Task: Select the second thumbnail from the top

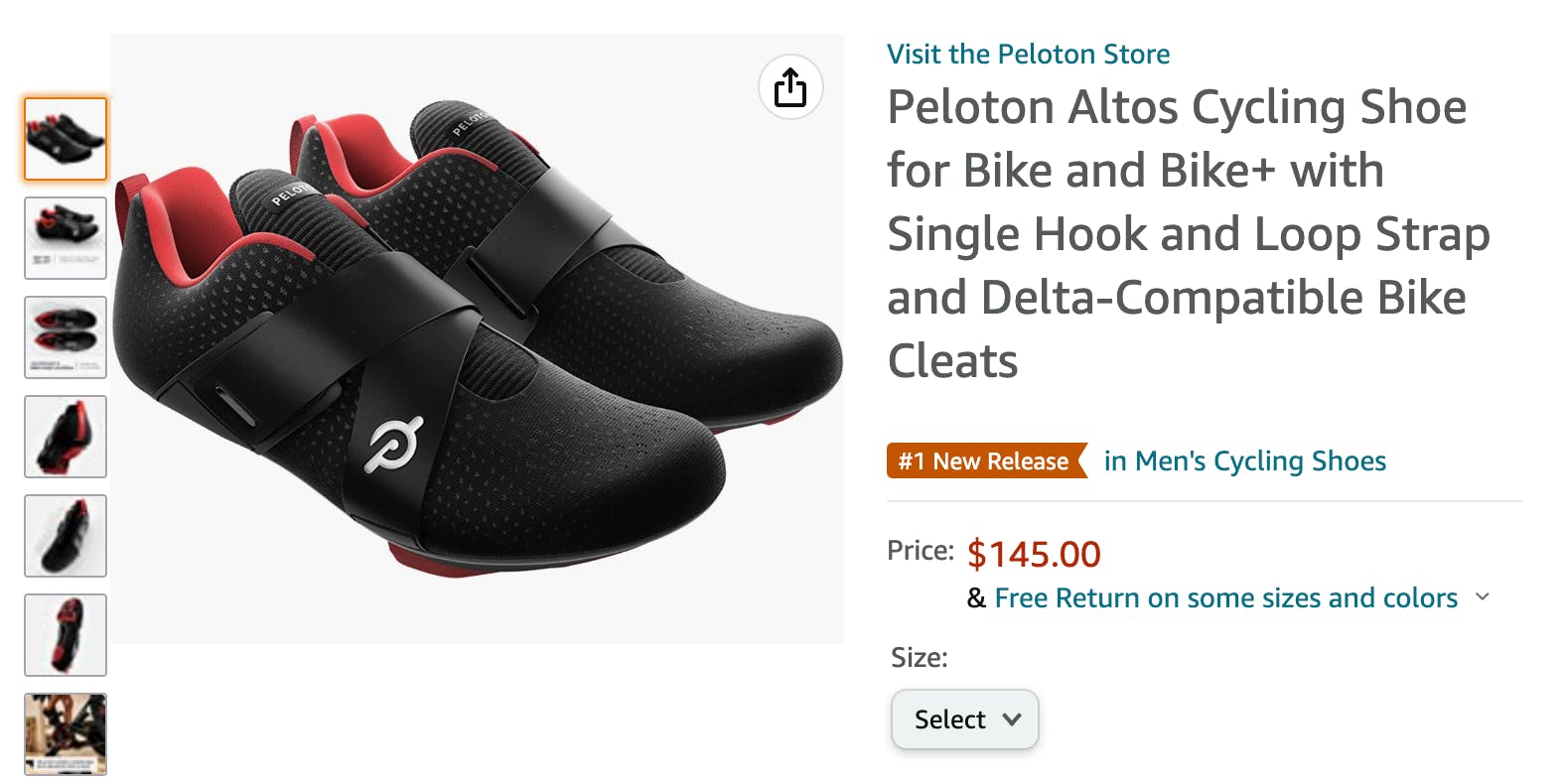Action: point(66,238)
